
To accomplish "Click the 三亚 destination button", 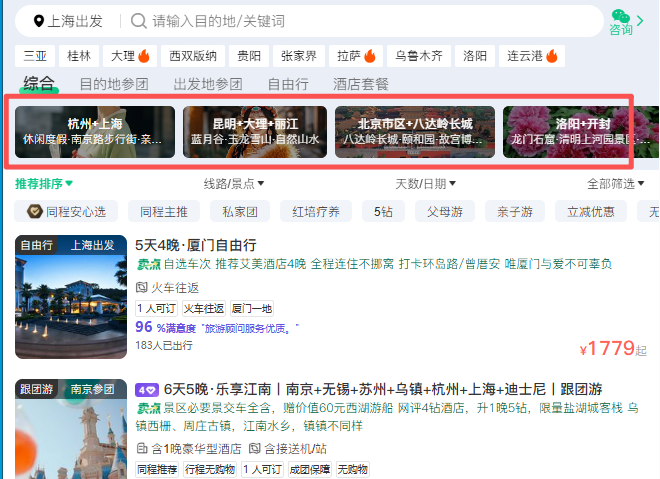I will (35, 56).
